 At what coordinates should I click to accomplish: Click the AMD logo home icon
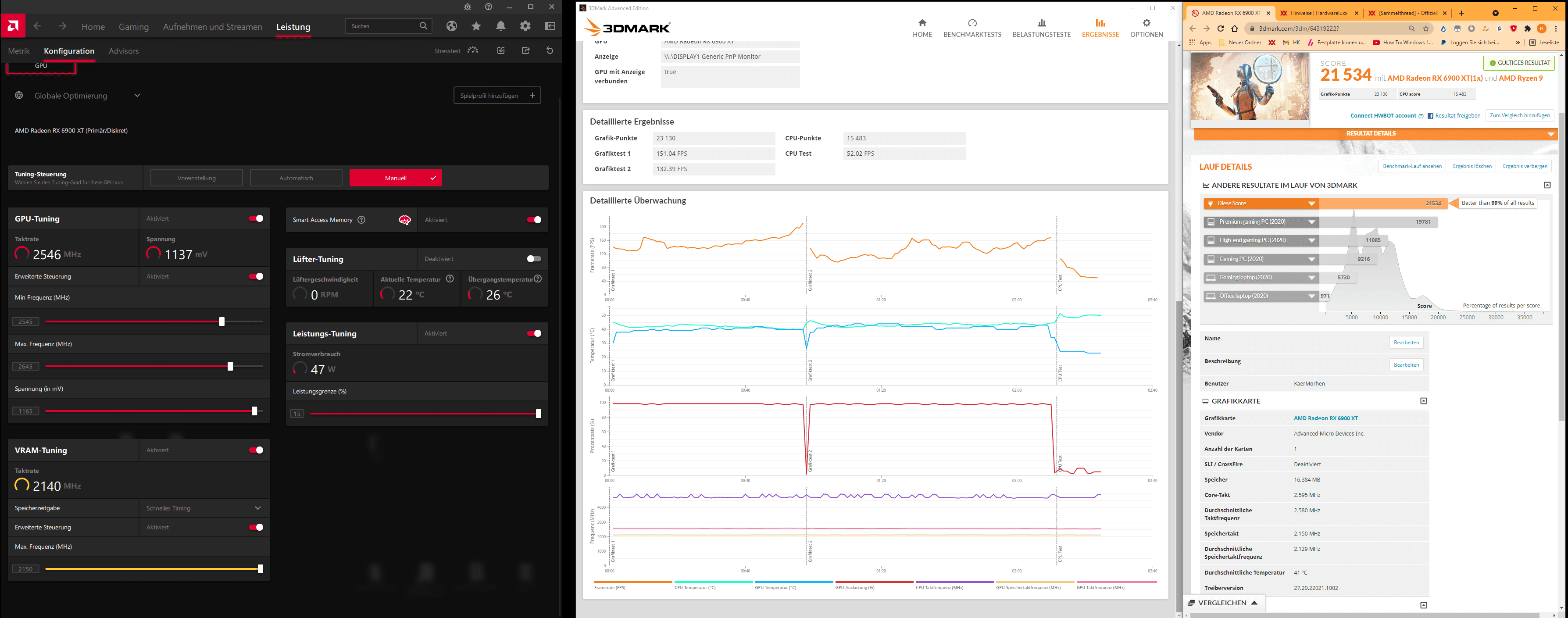(x=13, y=26)
